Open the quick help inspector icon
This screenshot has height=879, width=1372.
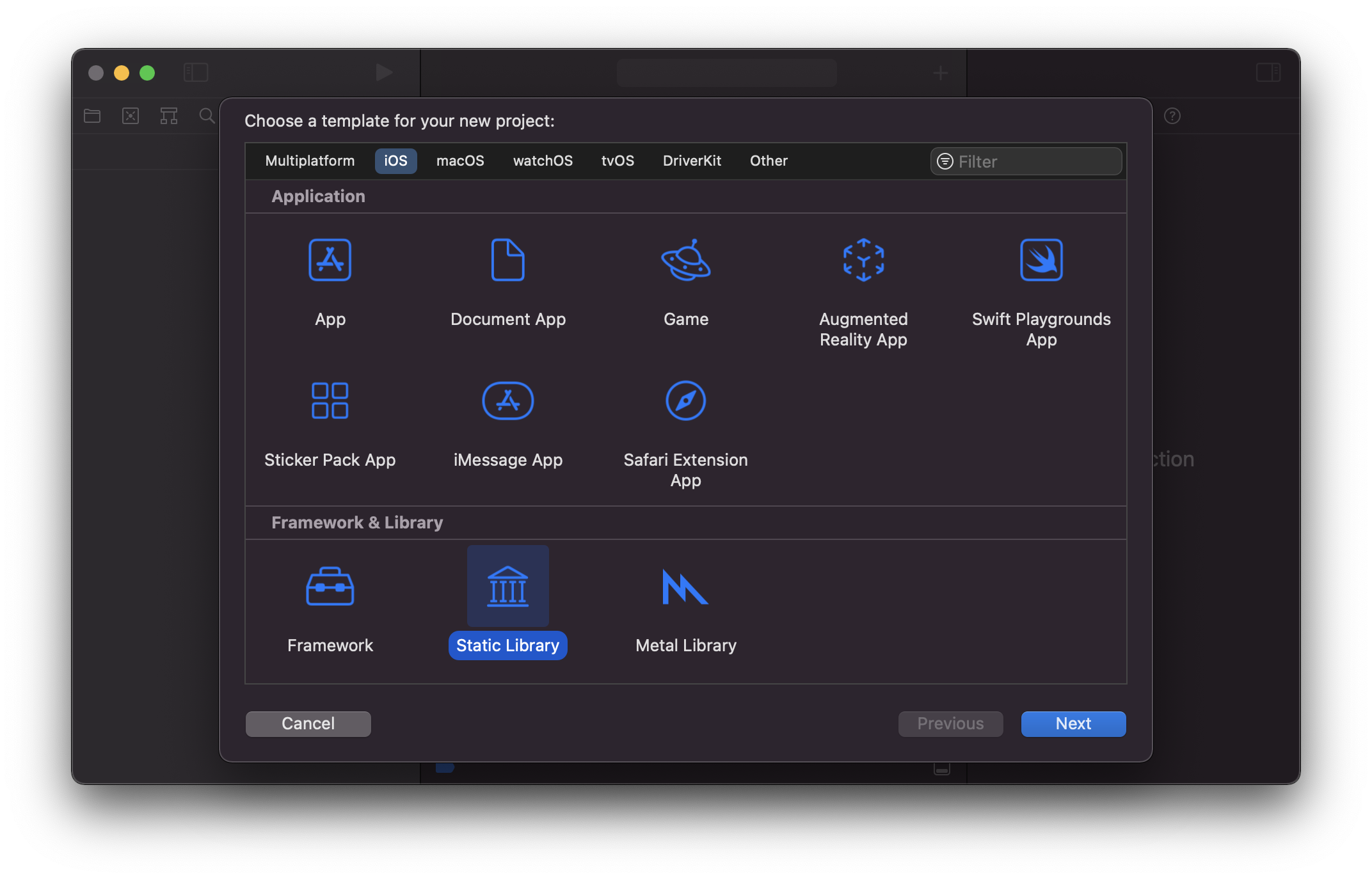click(x=1172, y=116)
